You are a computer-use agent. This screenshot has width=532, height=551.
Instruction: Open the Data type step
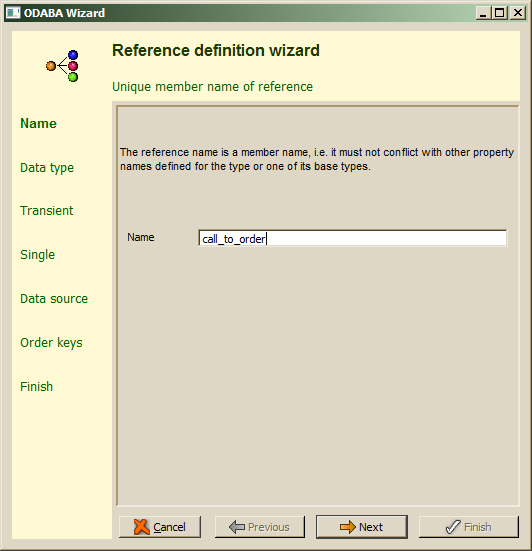[47, 168]
